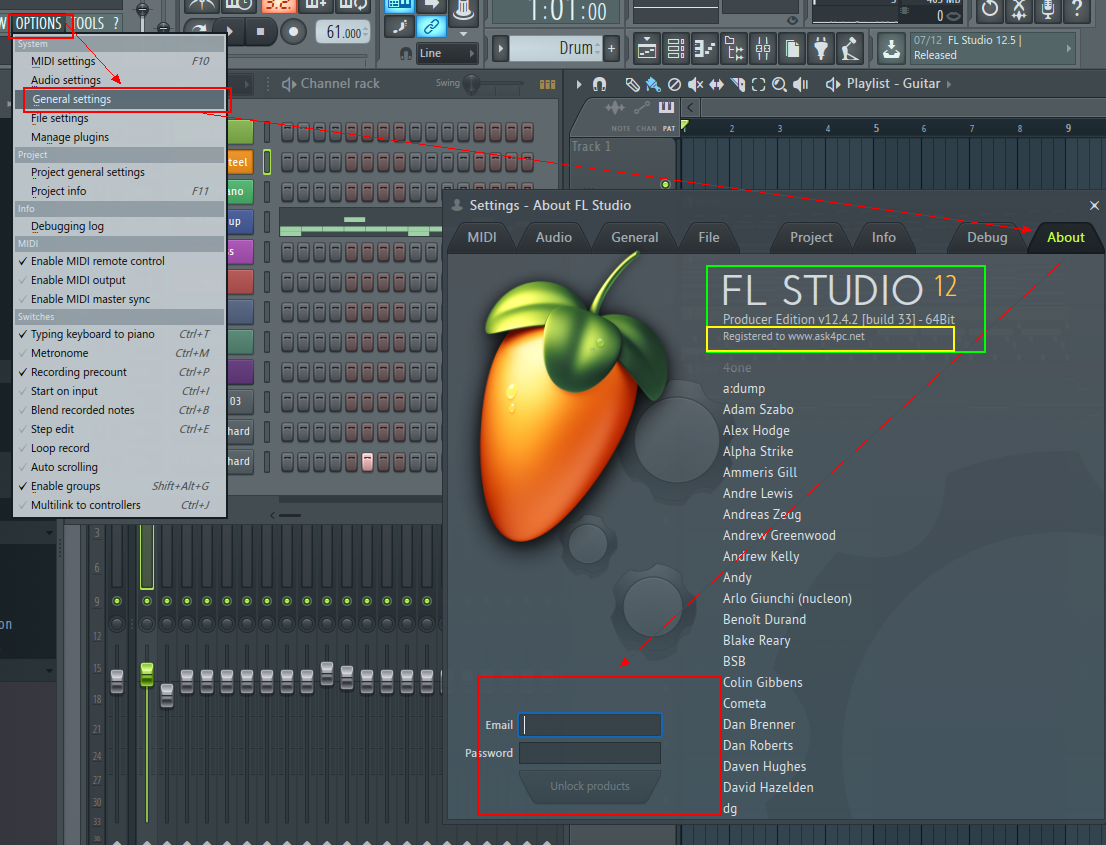Viewport: 1106px width, 845px height.
Task: Open the TOOLS menu
Action: pyautogui.click(x=89, y=23)
